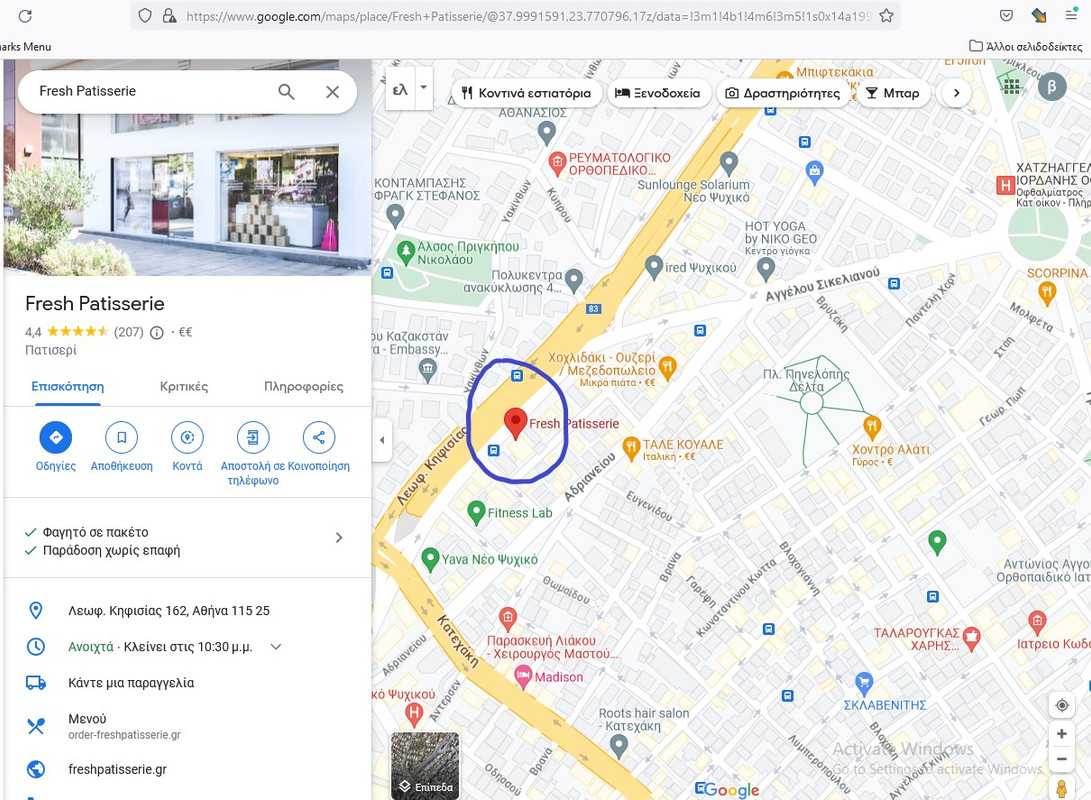Click the HOT YOGA by NIKO GEO marker
Image resolution: width=1091 pixels, height=800 pixels.
765,268
